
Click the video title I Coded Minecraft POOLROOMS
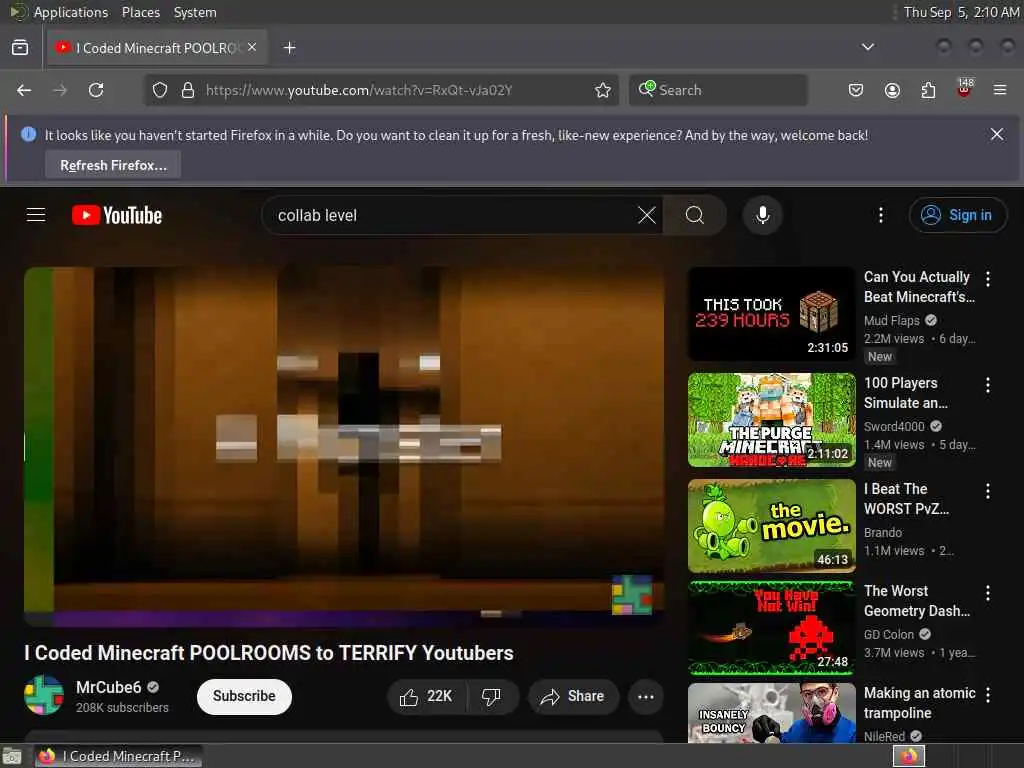(x=269, y=652)
